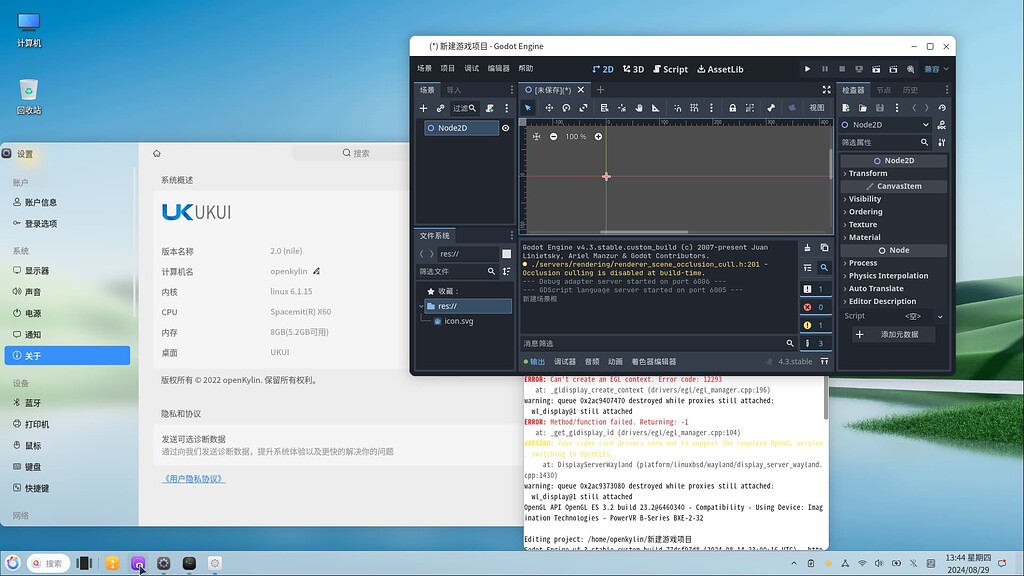Image resolution: width=1024 pixels, height=576 pixels.
Task: Run the current scene
Action: pos(876,69)
